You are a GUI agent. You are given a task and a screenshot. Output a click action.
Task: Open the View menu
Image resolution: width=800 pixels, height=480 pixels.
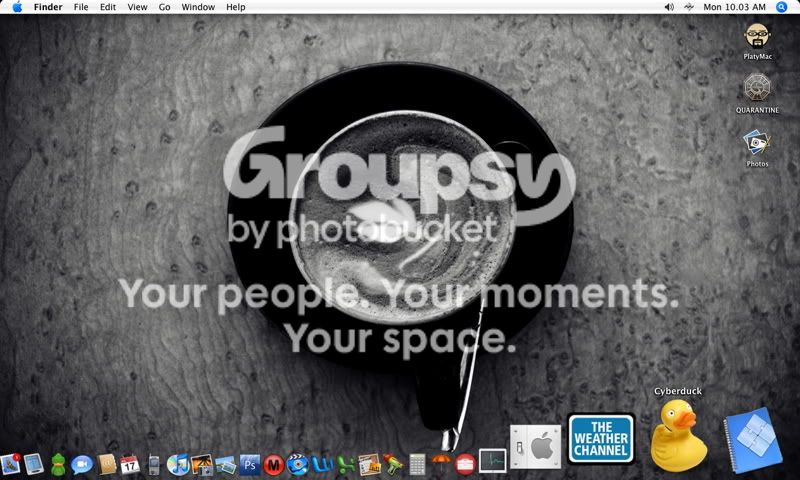pyautogui.click(x=137, y=7)
